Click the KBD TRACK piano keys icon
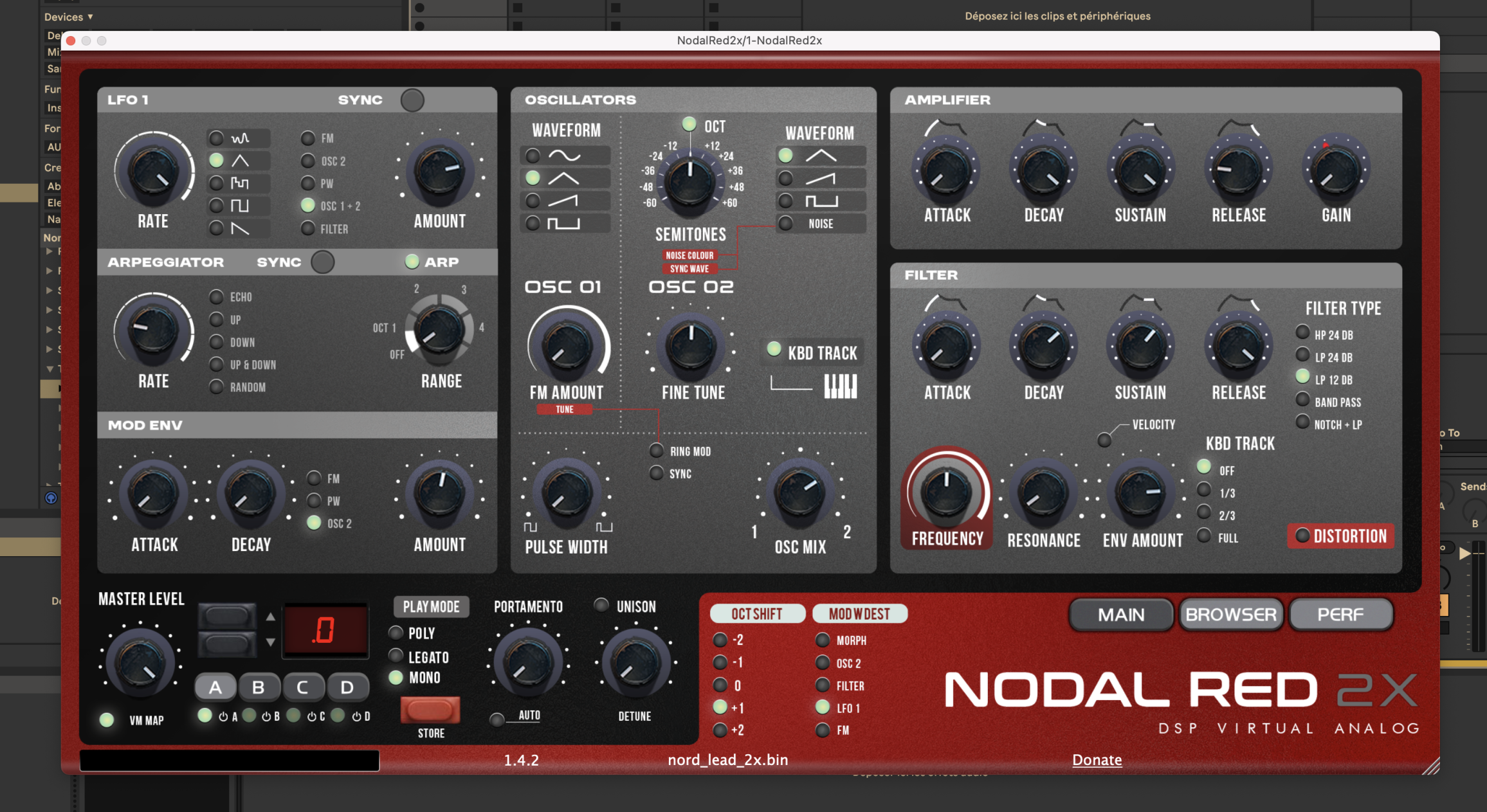Screen dimensions: 1487x812 click(x=841, y=386)
